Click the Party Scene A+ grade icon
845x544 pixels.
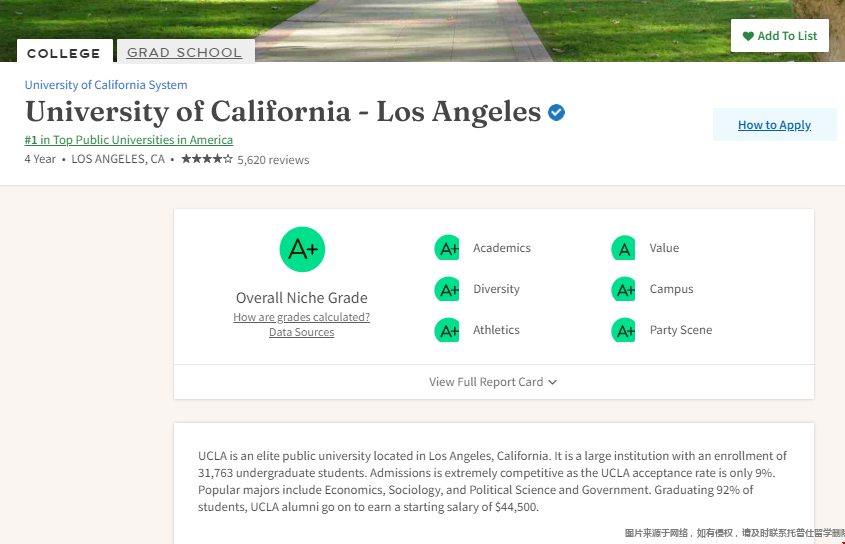click(623, 330)
